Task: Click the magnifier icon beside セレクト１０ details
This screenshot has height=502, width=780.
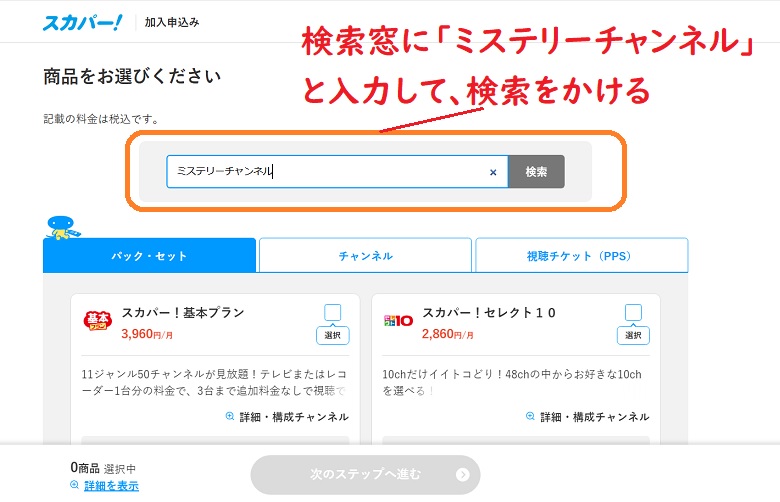Action: (x=530, y=416)
